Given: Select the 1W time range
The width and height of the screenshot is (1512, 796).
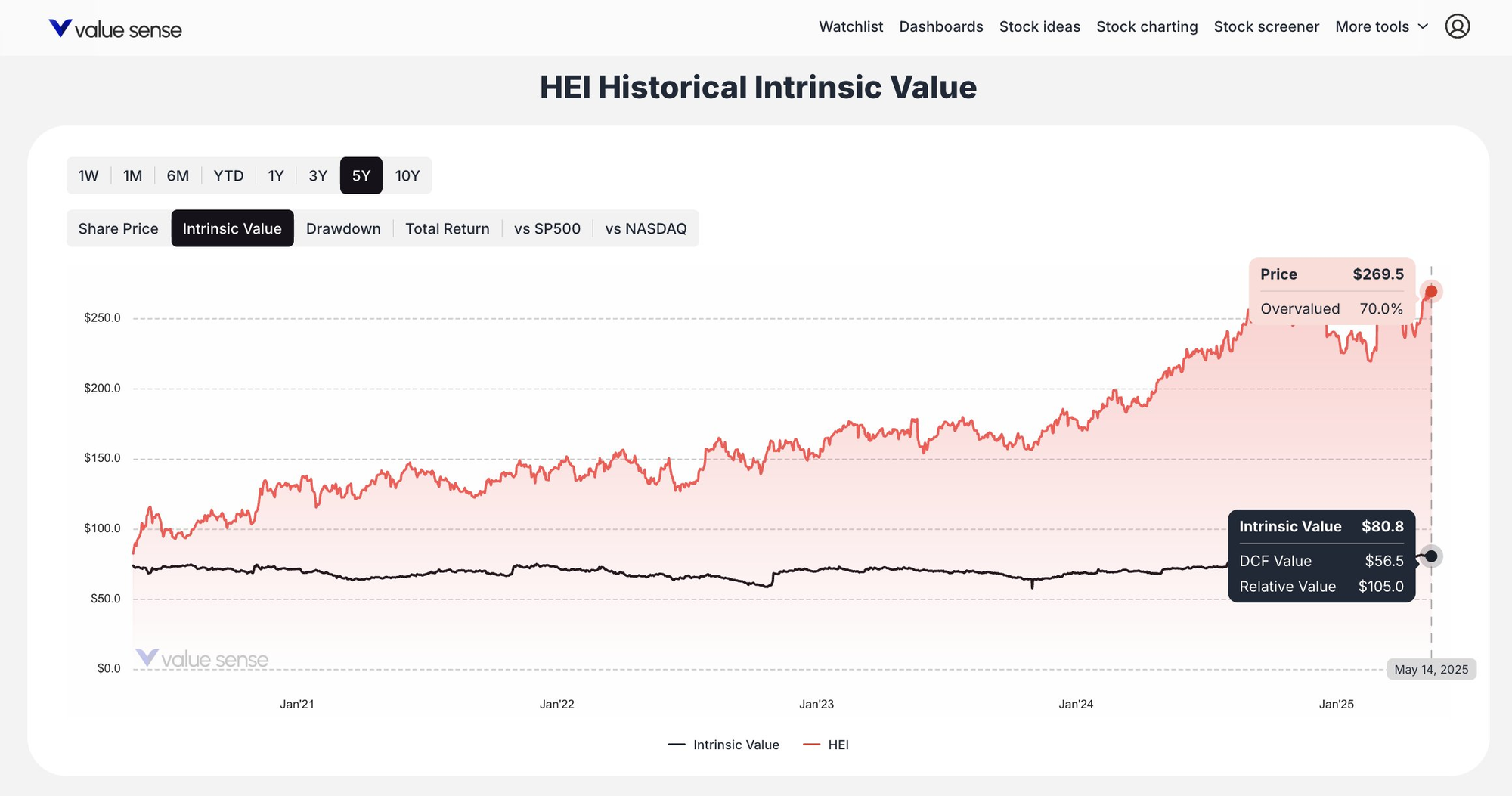Looking at the screenshot, I should (88, 175).
